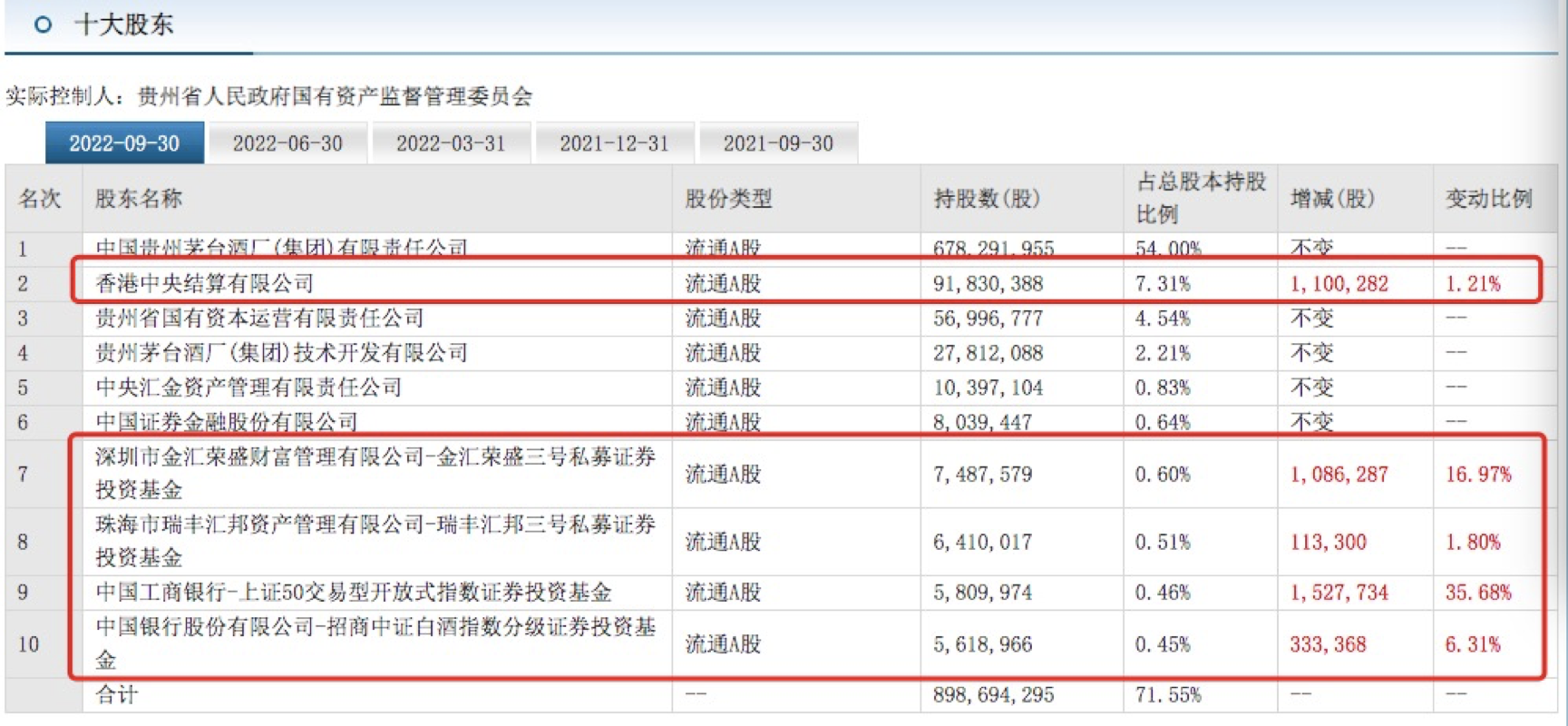Click the 股份类型 column header
The height and width of the screenshot is (726, 1568).
(x=728, y=198)
